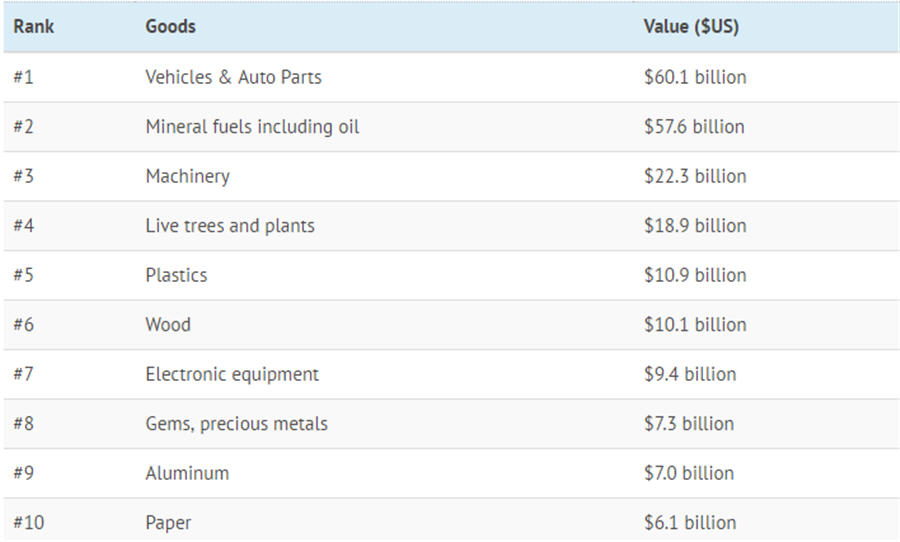Click the Value ($US) column header

click(x=691, y=27)
